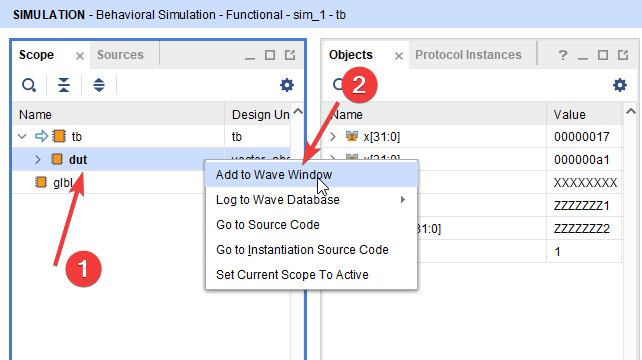Switch to the Protocol Instances tab
Viewport: 642px width, 360px height.
click(x=468, y=55)
